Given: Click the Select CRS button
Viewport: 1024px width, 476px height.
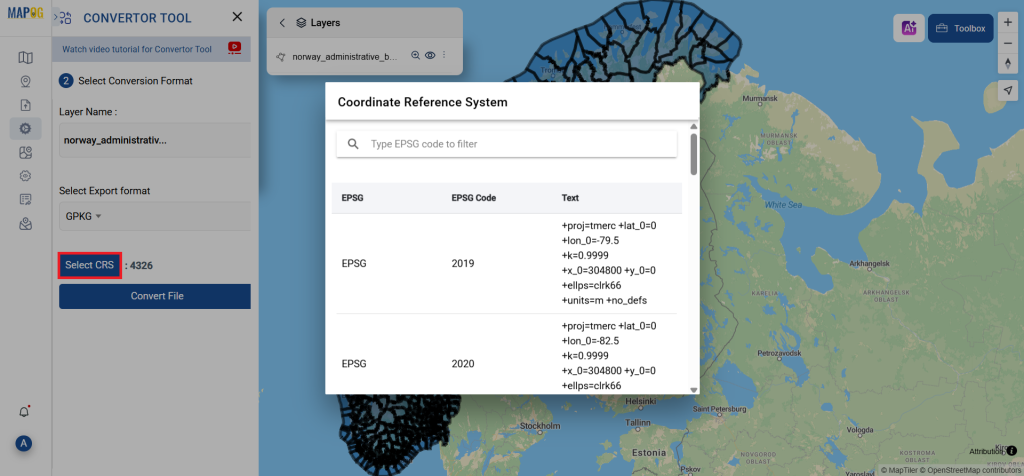Looking at the screenshot, I should (90, 265).
